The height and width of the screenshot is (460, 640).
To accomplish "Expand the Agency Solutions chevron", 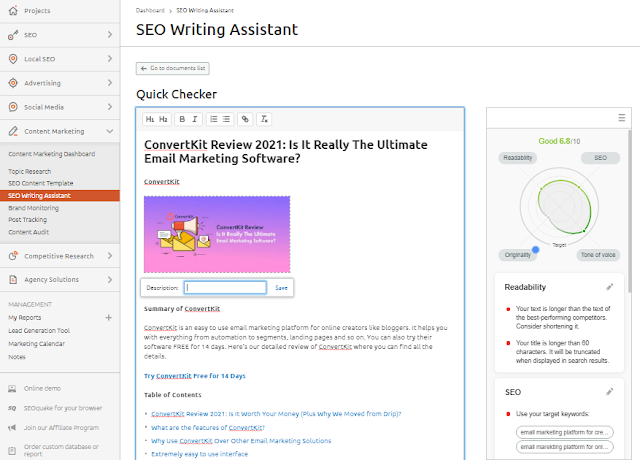I will (110, 280).
